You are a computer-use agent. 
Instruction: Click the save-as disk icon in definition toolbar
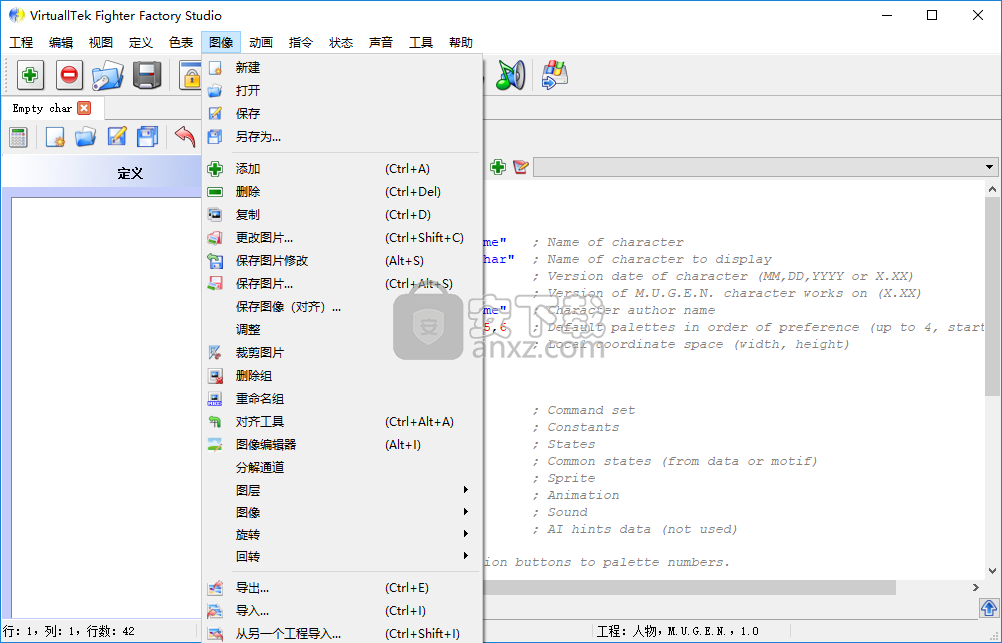pyautogui.click(x=148, y=137)
